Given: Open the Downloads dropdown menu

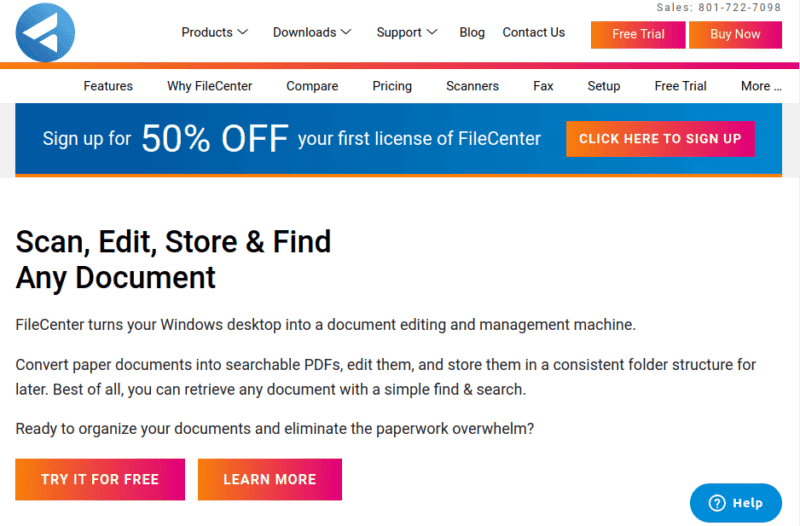Looking at the screenshot, I should pyautogui.click(x=312, y=32).
